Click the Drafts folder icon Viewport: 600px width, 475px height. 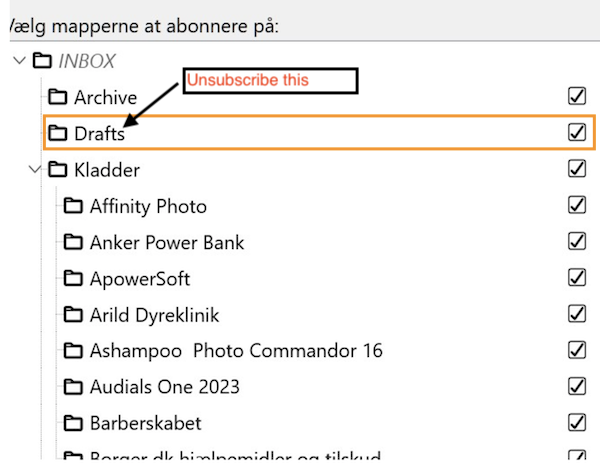[x=57, y=133]
